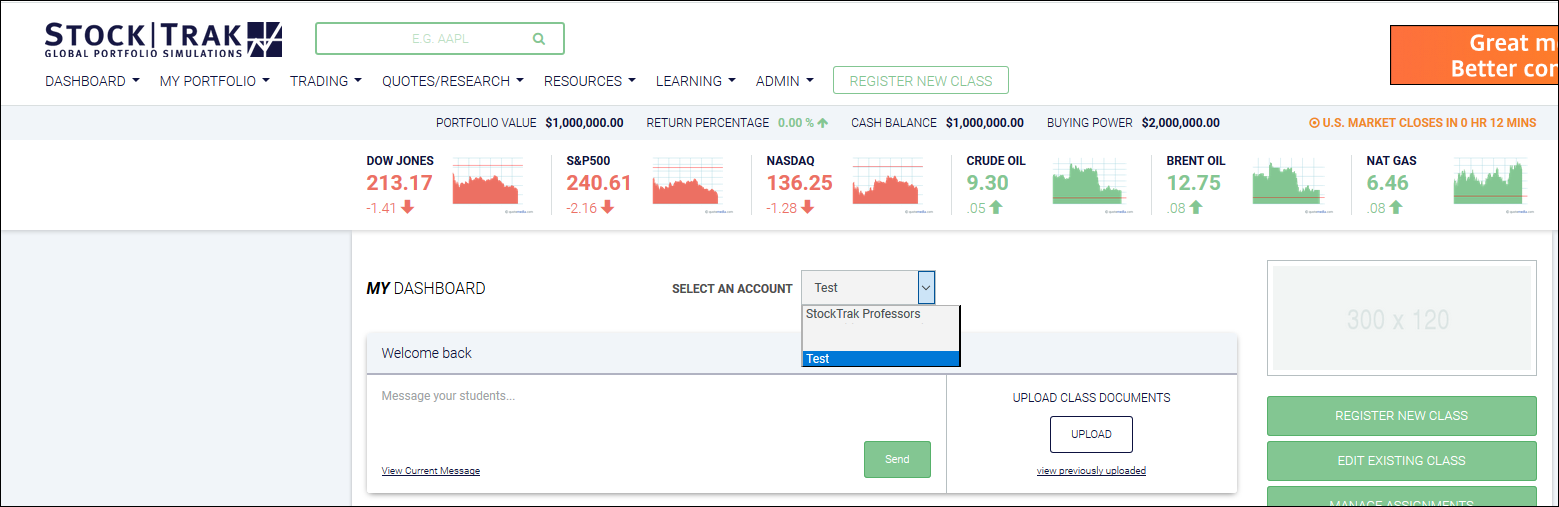Click the S&P500 red down arrow
1559x507 pixels.
(608, 208)
